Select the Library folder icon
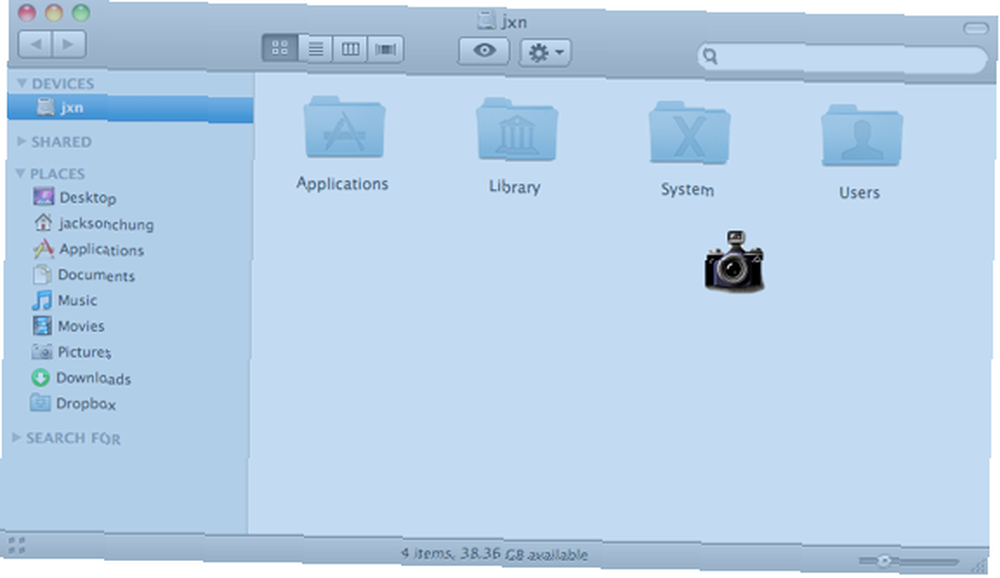Viewport: 1000px width, 578px height. click(x=517, y=130)
